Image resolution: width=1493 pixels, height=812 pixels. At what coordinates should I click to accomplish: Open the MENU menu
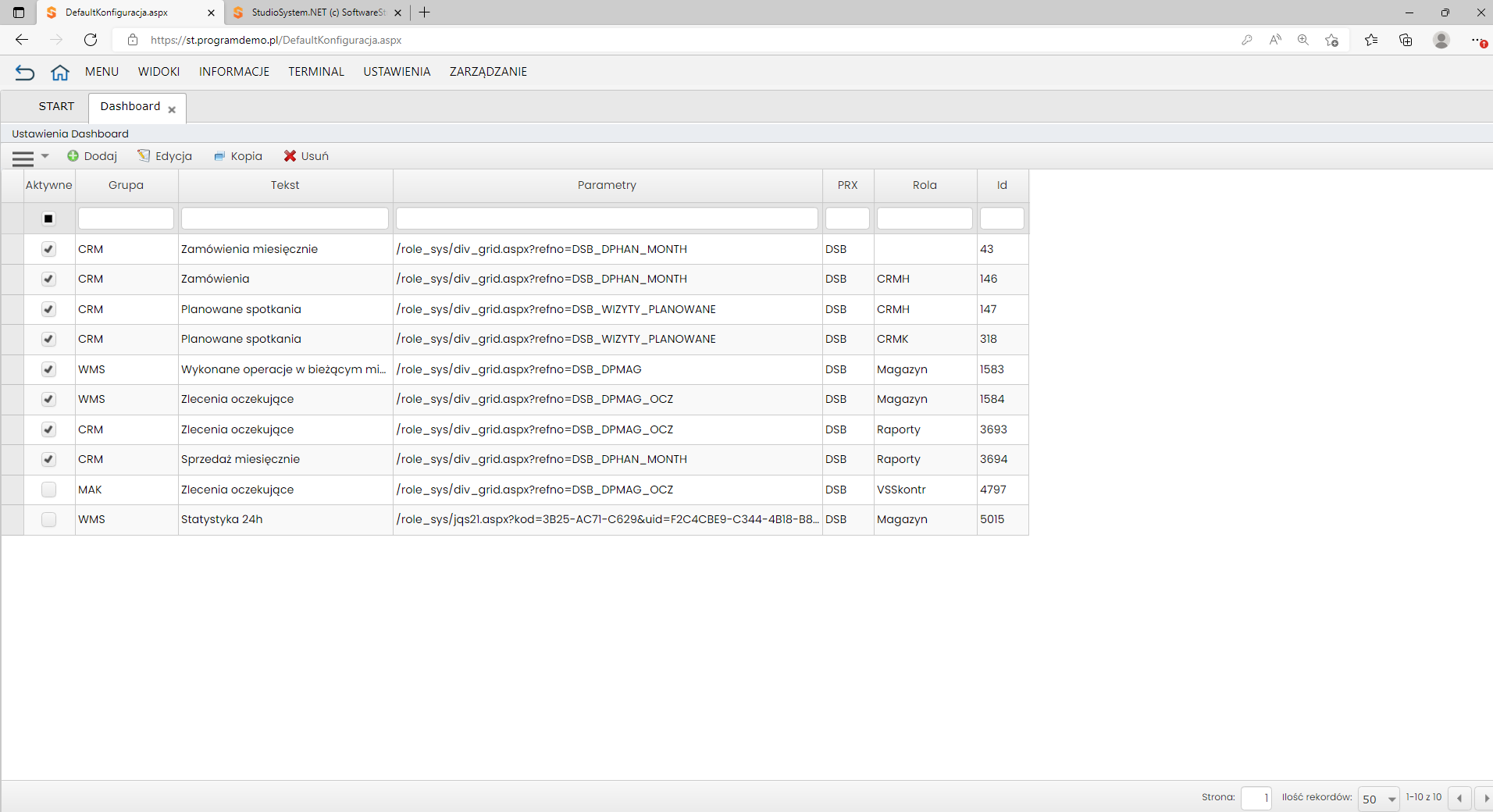[102, 72]
